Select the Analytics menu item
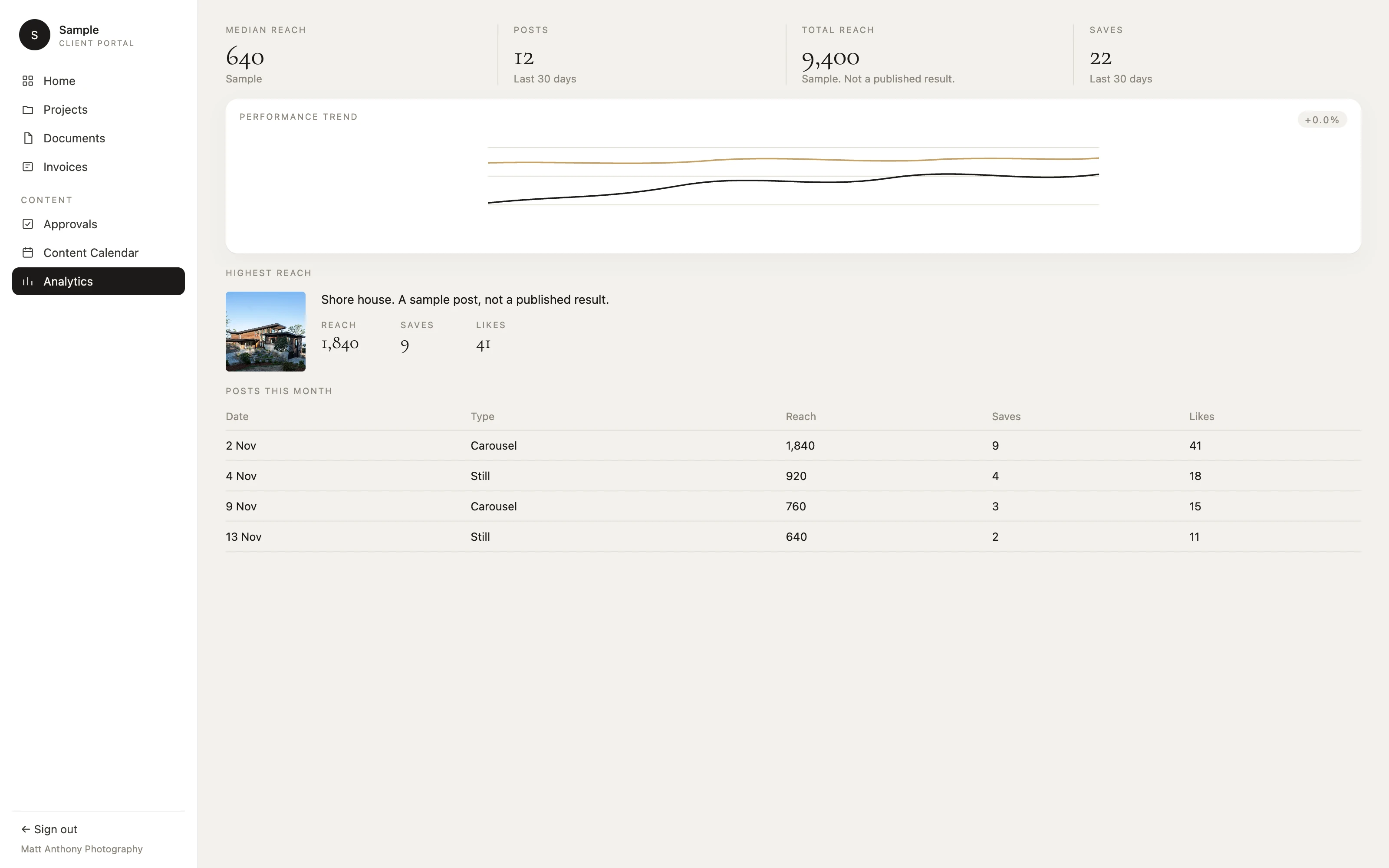Image resolution: width=1389 pixels, height=868 pixels. [x=98, y=281]
